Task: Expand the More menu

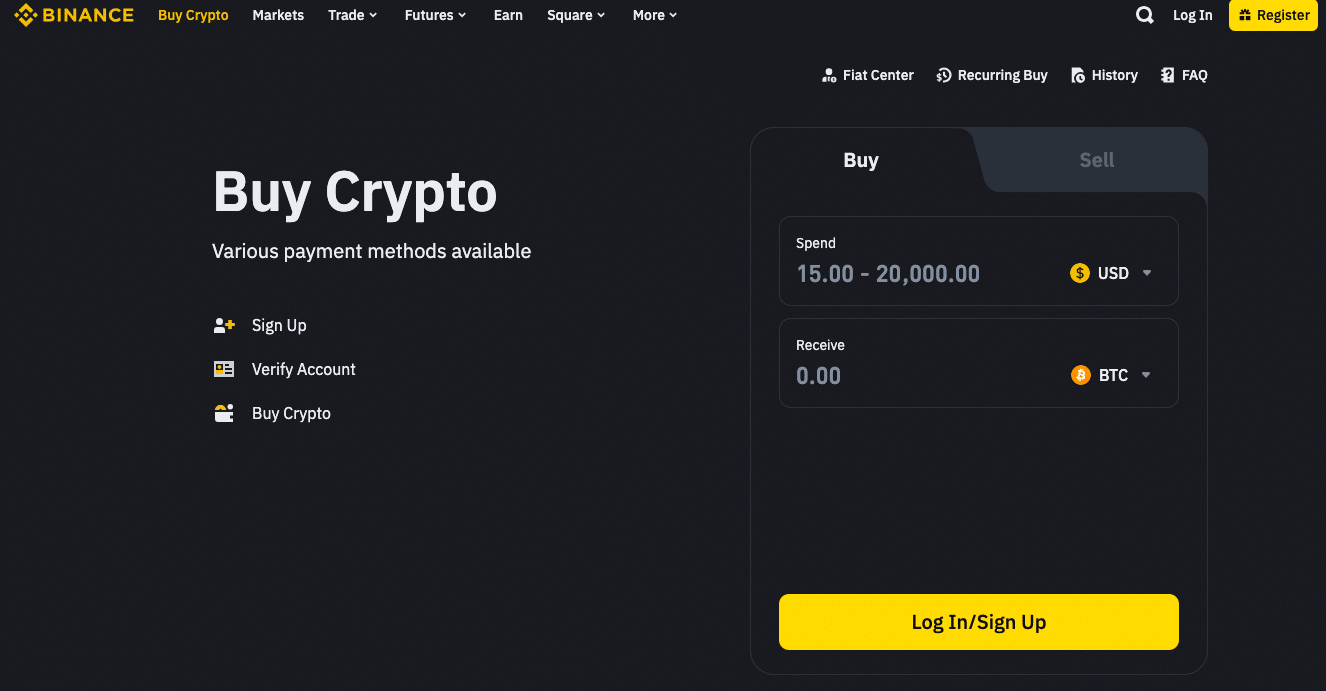Action: [x=655, y=15]
